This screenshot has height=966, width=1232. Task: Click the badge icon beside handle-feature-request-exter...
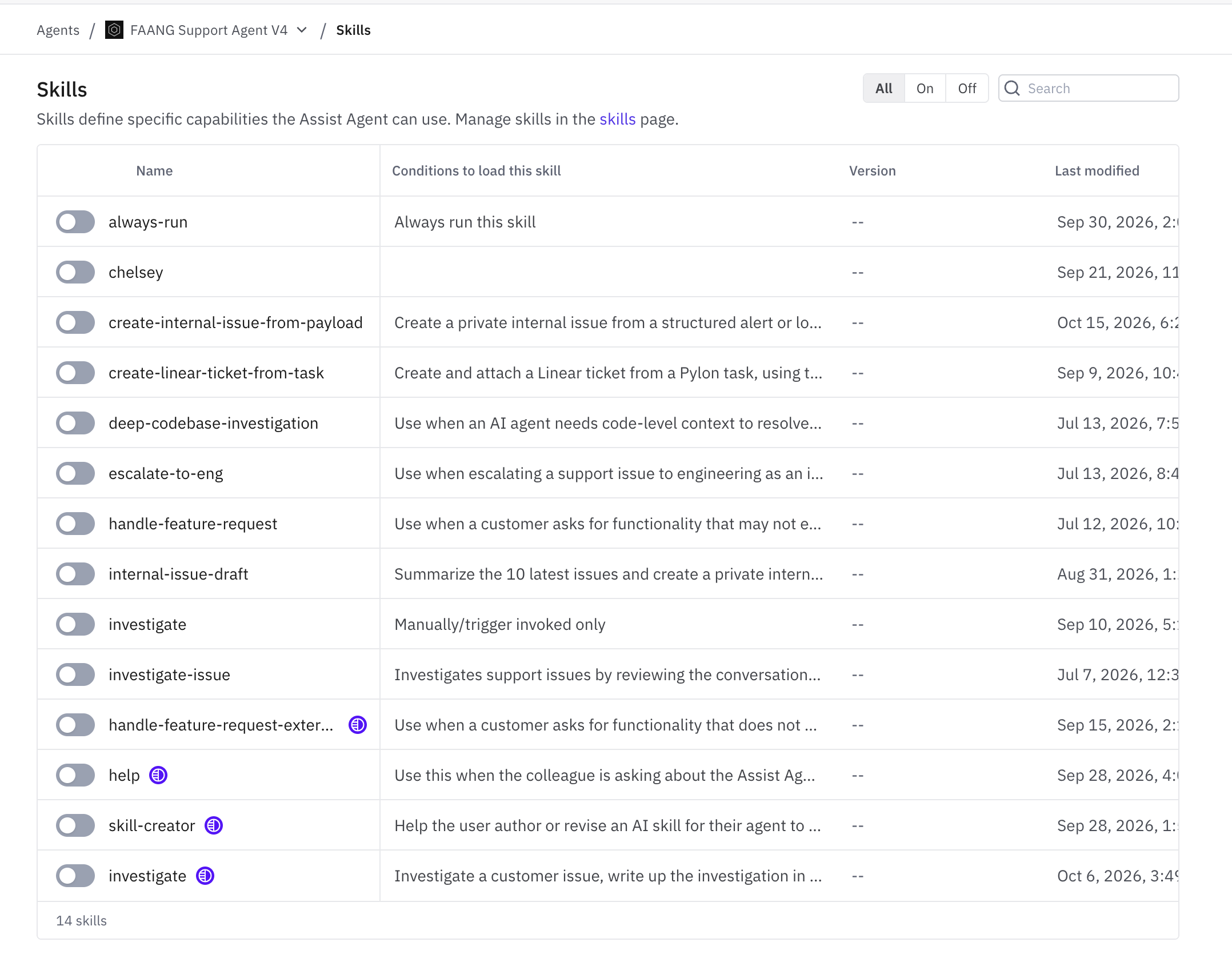[358, 725]
